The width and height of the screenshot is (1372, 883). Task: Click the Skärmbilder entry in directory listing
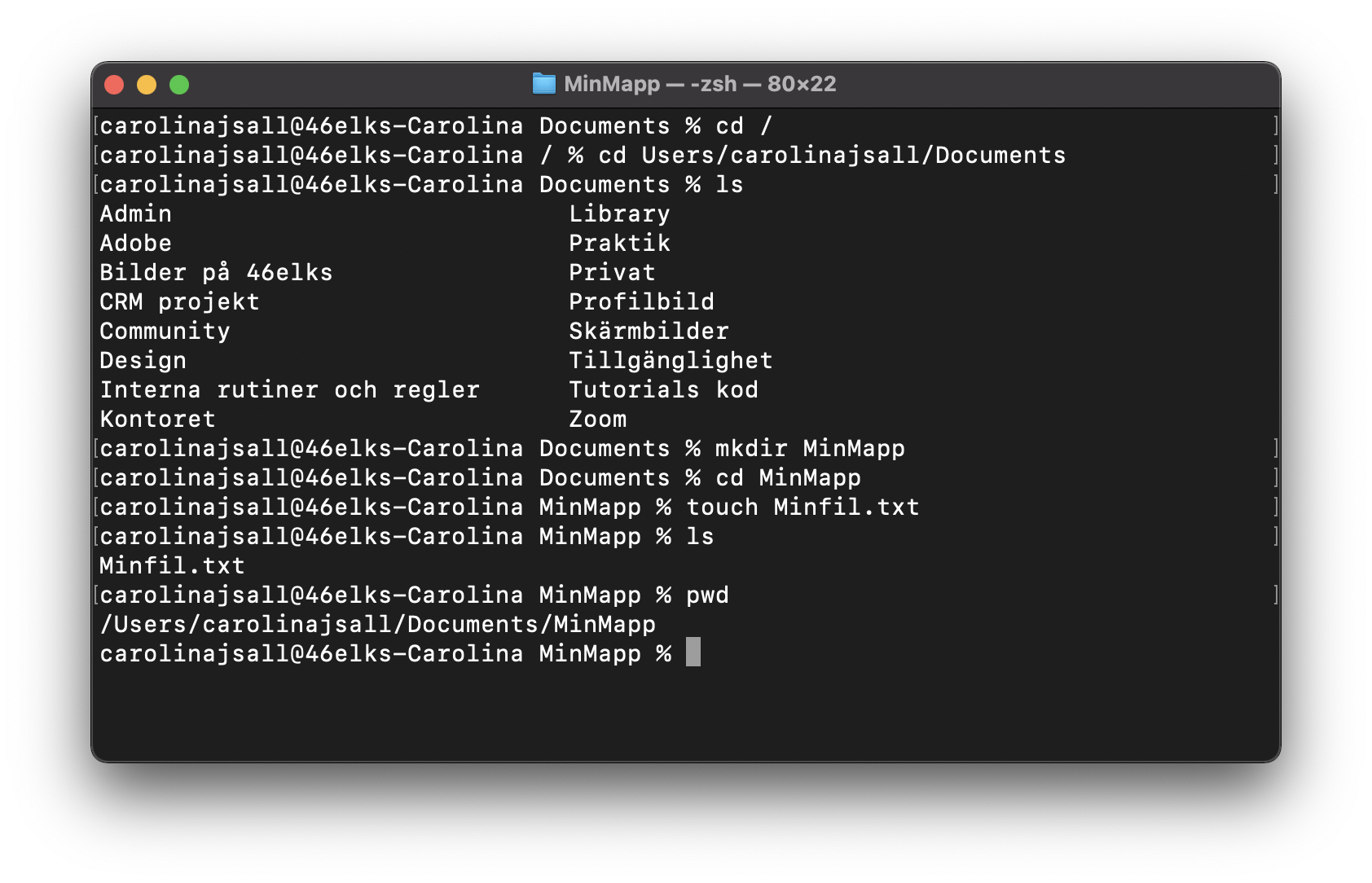point(648,331)
